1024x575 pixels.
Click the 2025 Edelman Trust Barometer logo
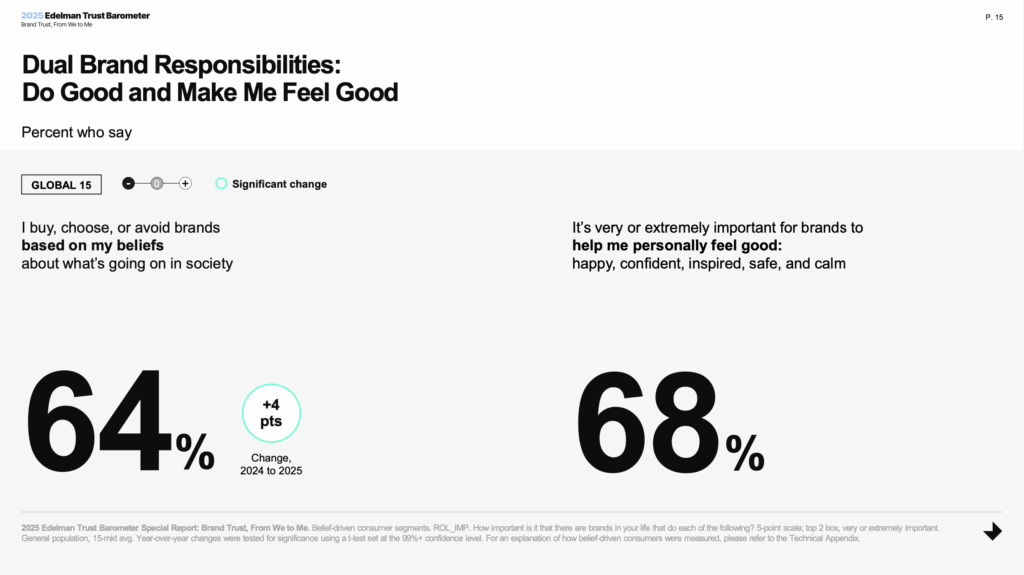(x=85, y=15)
